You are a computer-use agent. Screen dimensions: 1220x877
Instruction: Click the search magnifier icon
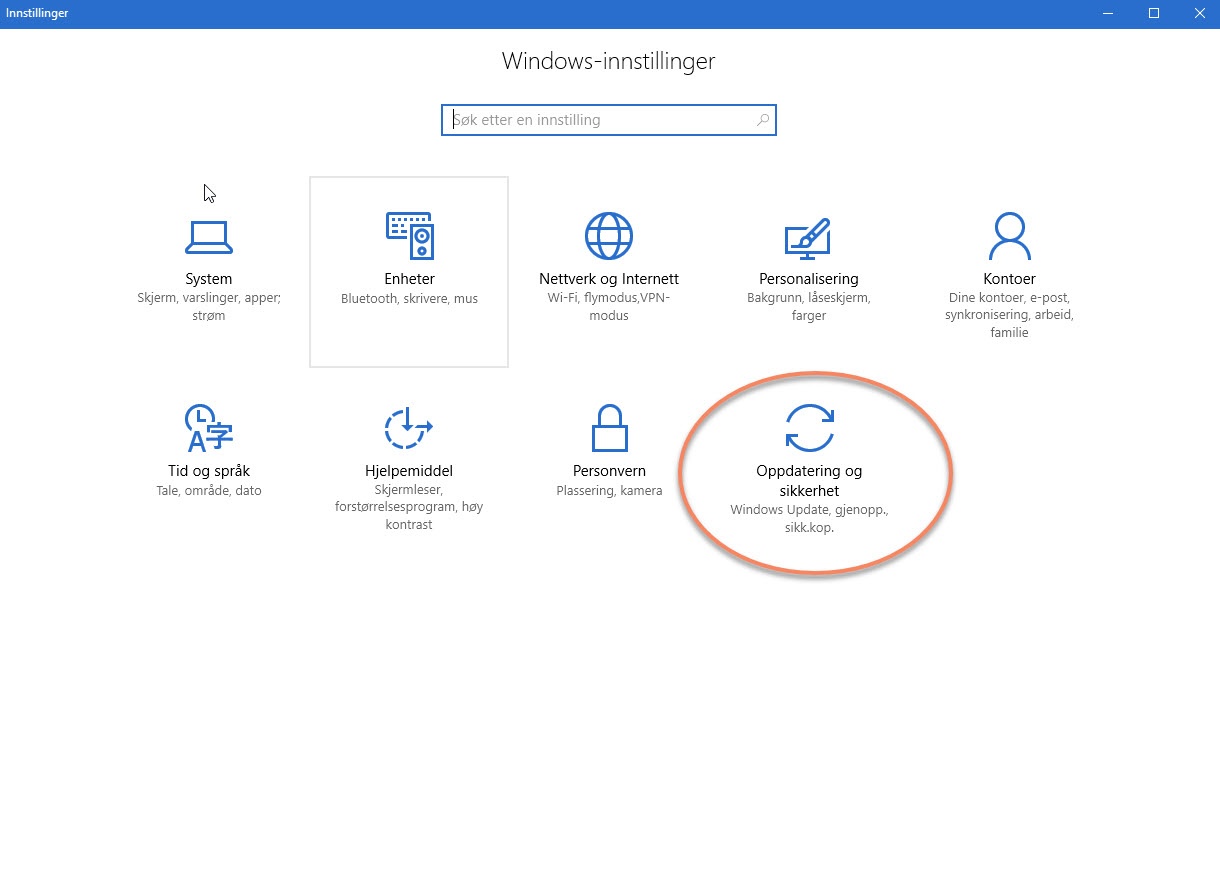pyautogui.click(x=763, y=120)
